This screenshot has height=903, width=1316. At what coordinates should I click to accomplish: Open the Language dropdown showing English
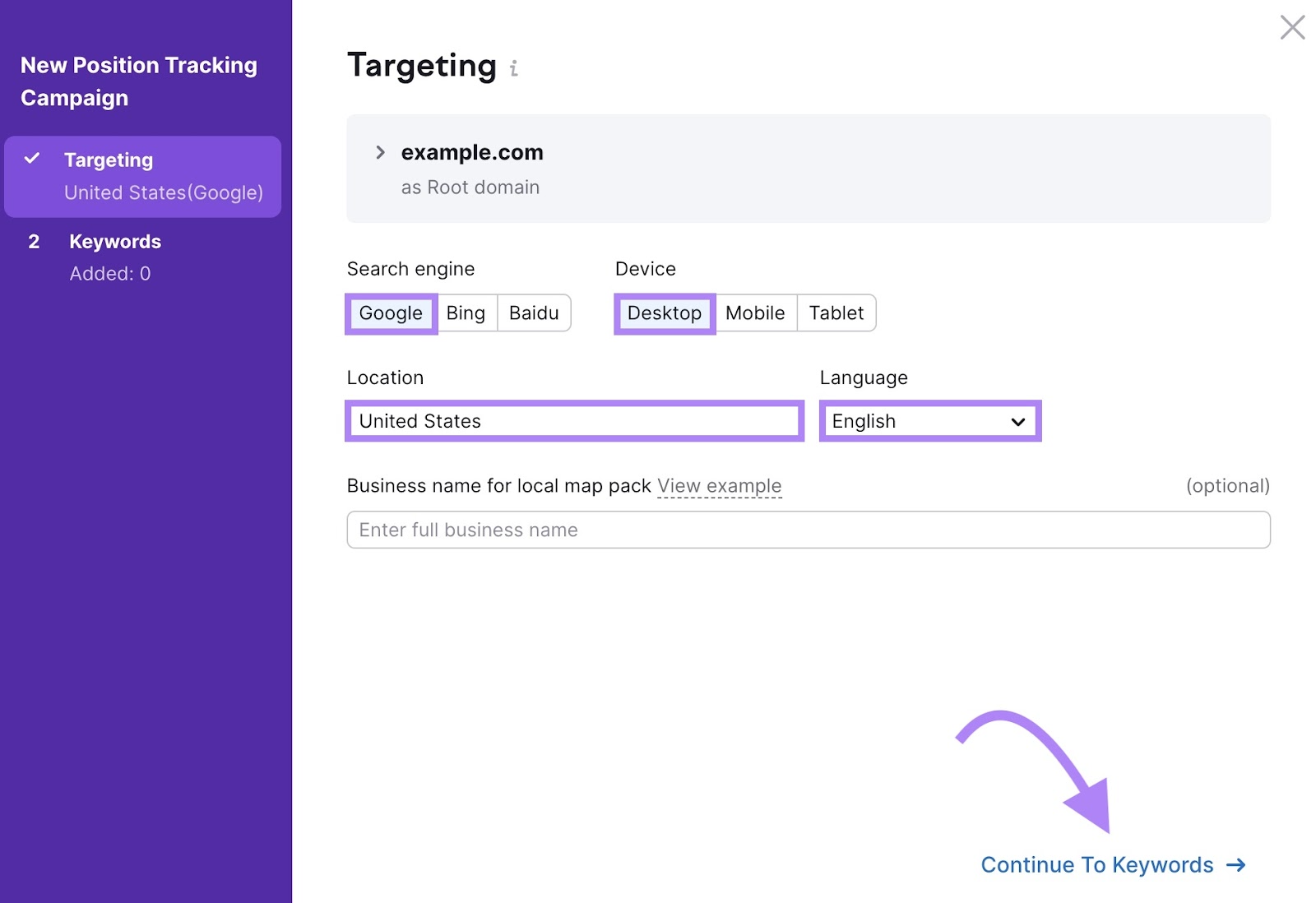pos(929,421)
